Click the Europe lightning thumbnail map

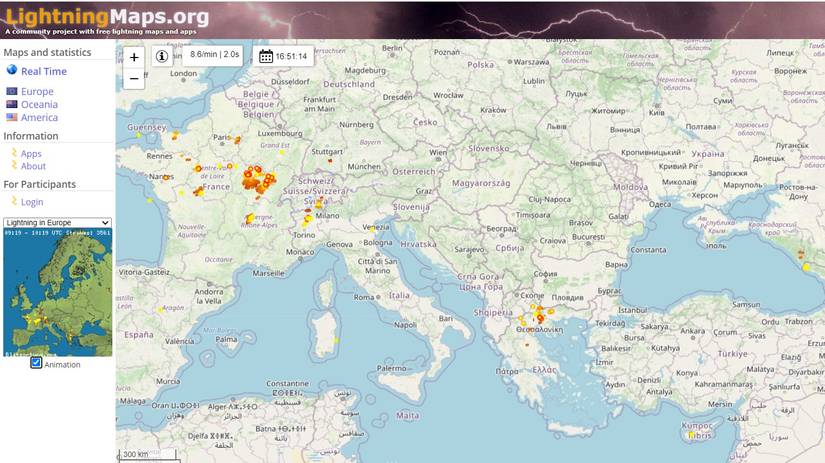click(x=58, y=293)
